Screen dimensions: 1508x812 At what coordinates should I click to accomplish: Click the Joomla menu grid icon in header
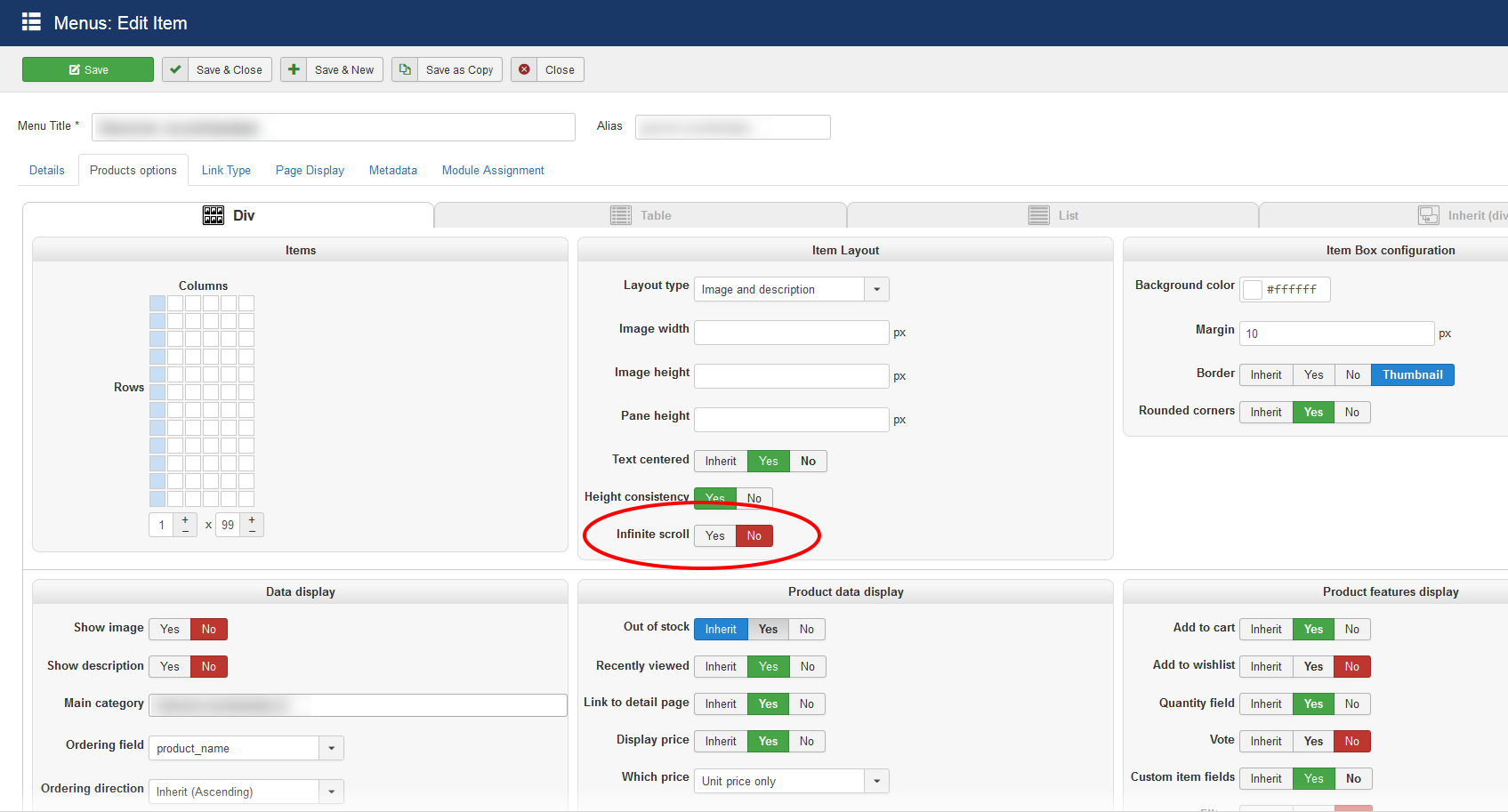[31, 22]
